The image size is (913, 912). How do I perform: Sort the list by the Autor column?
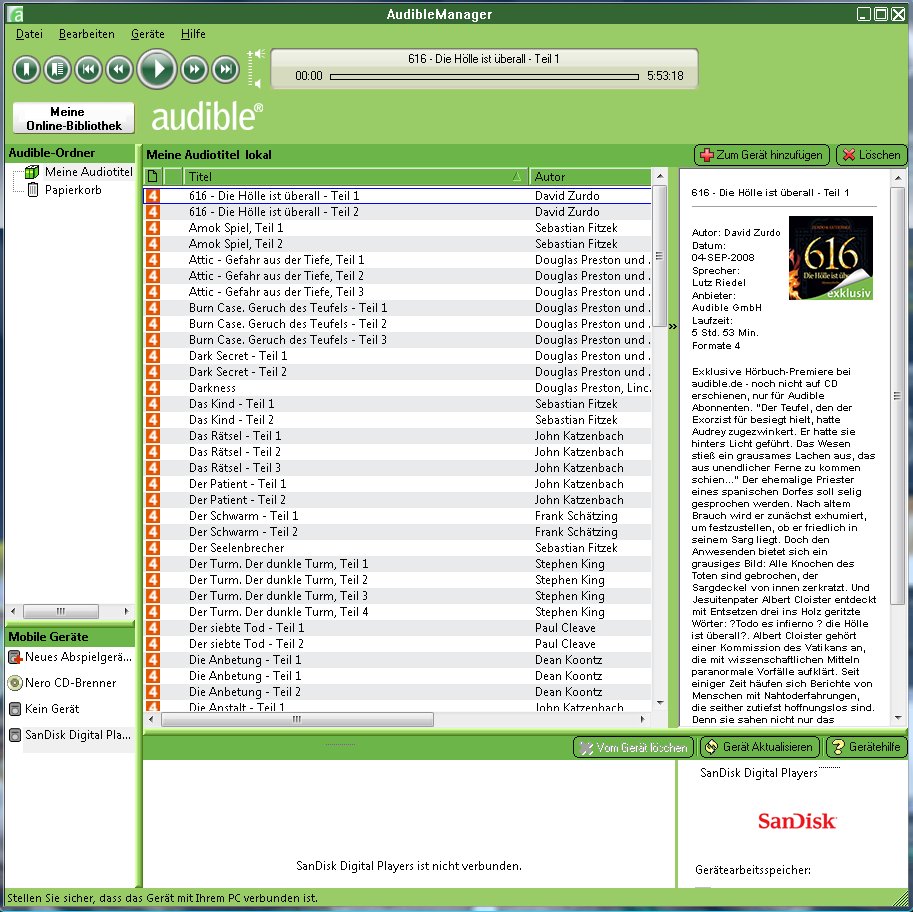point(590,176)
